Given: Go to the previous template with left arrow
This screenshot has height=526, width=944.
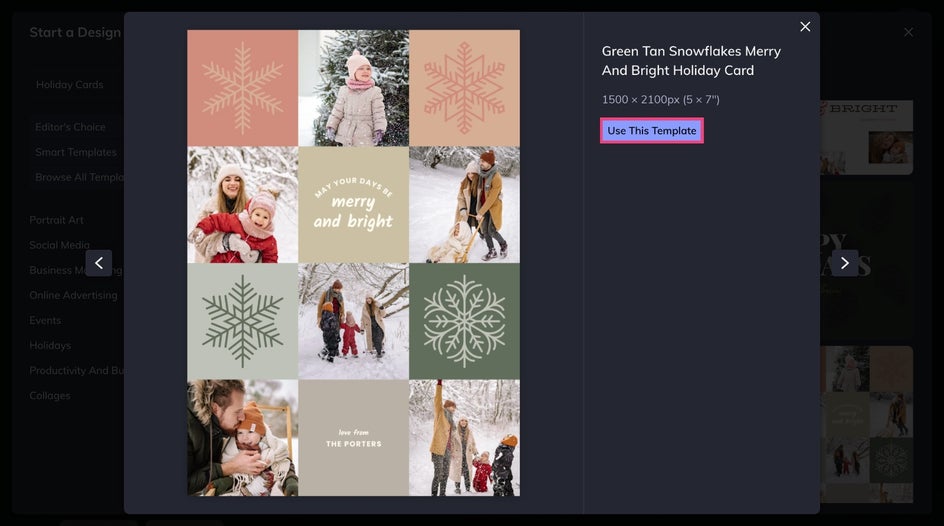Looking at the screenshot, I should pyautogui.click(x=99, y=263).
